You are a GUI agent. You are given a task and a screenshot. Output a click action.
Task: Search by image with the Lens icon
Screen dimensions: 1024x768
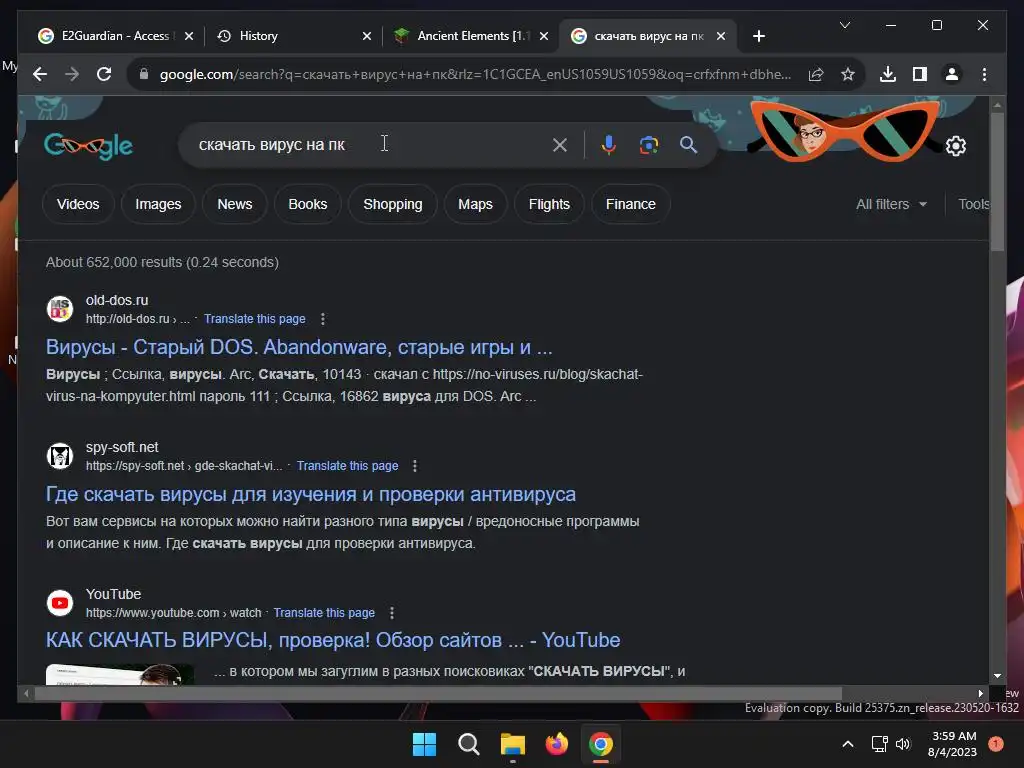tap(648, 145)
